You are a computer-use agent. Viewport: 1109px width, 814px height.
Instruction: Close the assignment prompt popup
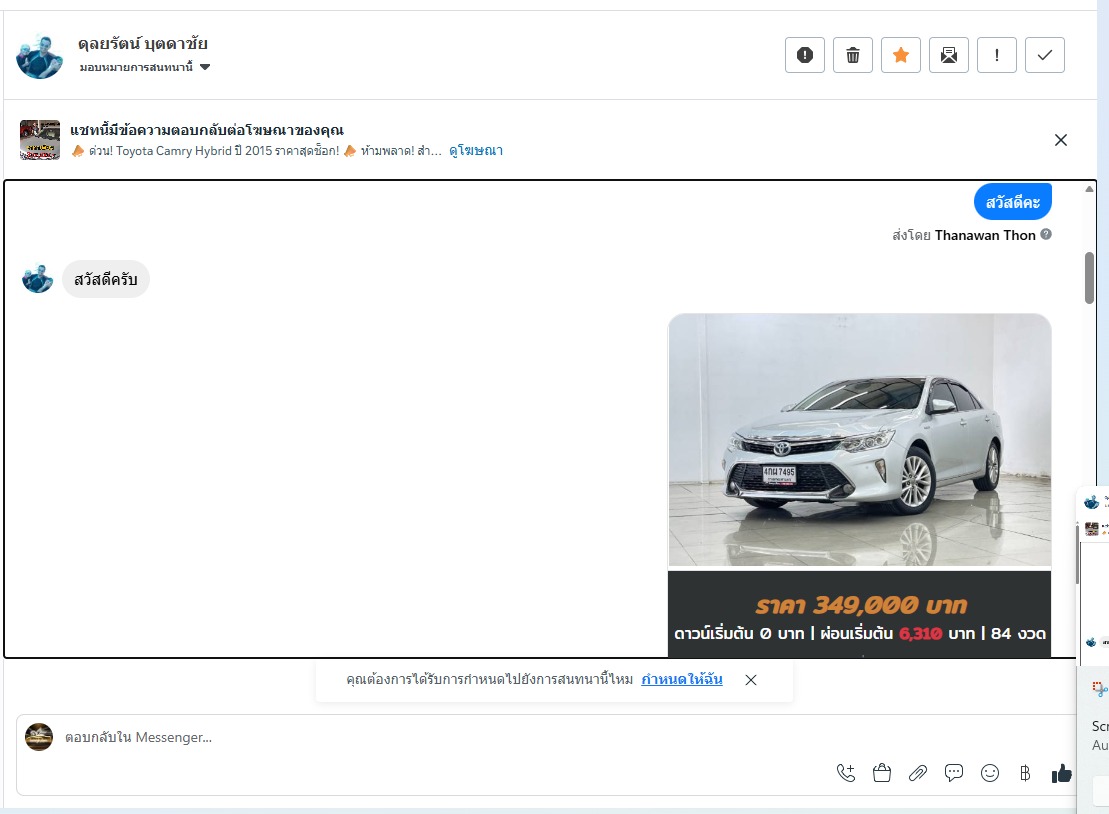751,680
